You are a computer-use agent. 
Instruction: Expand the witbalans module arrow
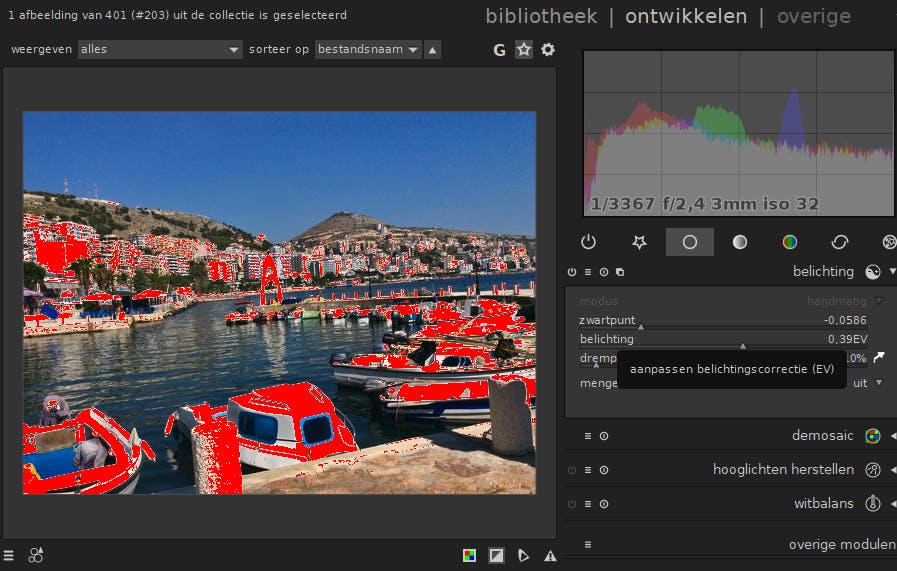(x=892, y=503)
